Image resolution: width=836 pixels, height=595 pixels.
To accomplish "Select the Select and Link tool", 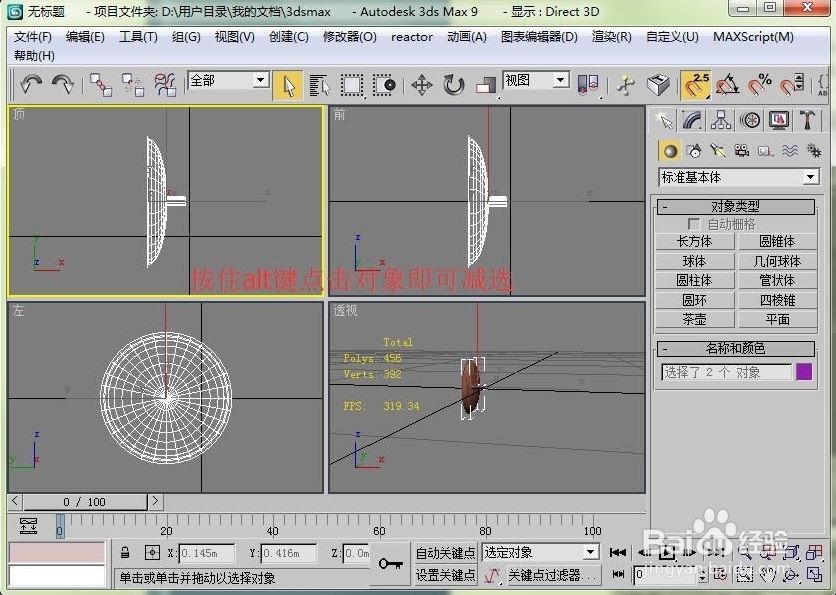I will 101,85.
